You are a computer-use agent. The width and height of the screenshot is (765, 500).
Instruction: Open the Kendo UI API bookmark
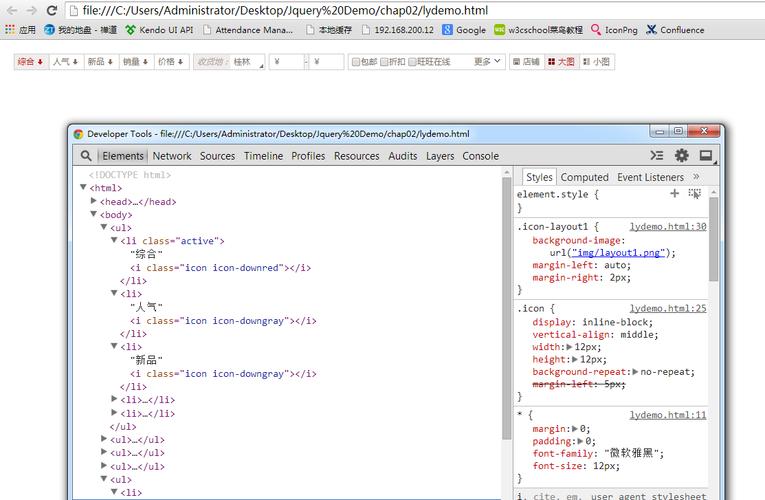click(160, 30)
